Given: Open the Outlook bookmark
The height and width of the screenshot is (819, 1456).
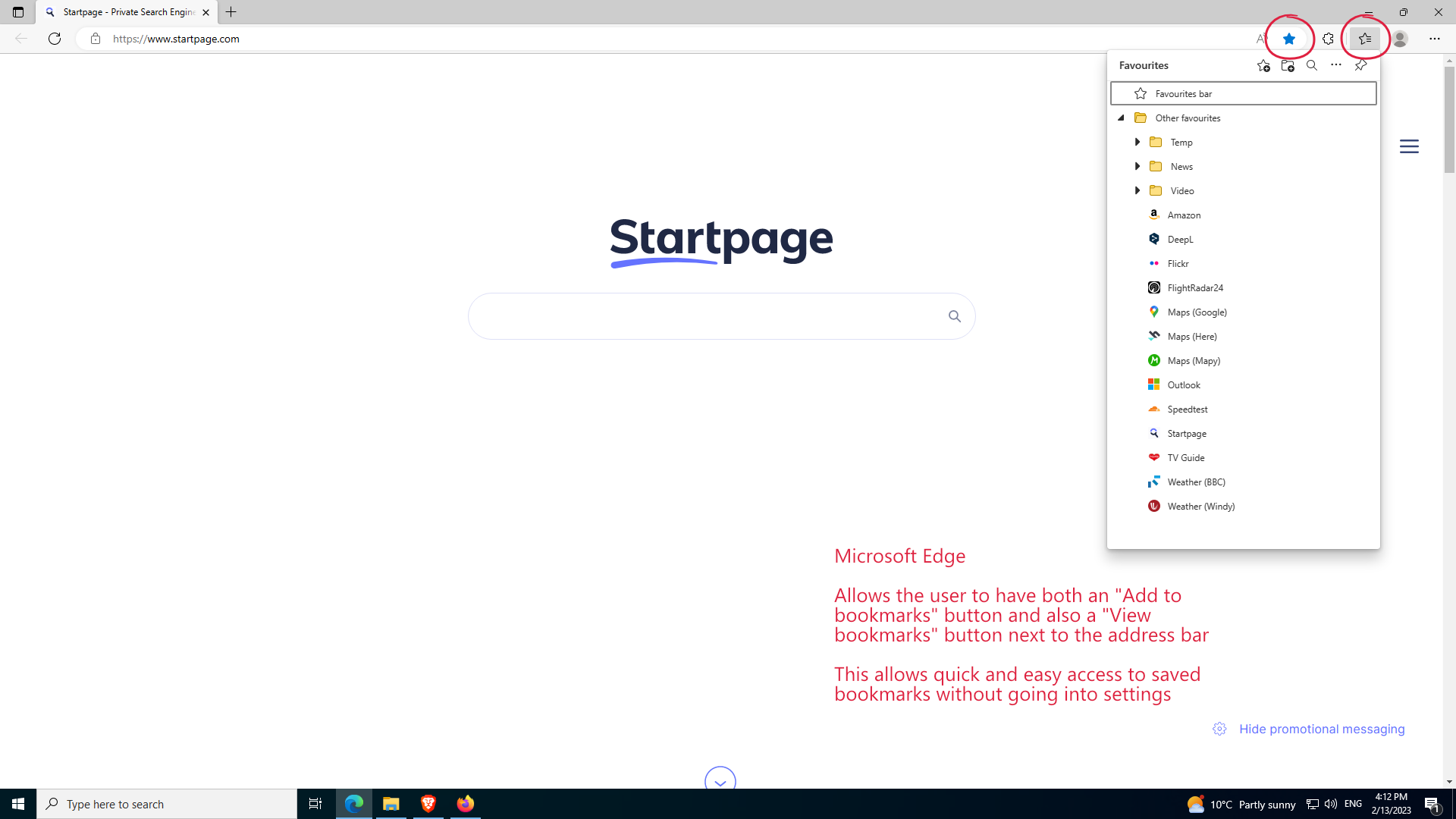Looking at the screenshot, I should tap(1185, 384).
